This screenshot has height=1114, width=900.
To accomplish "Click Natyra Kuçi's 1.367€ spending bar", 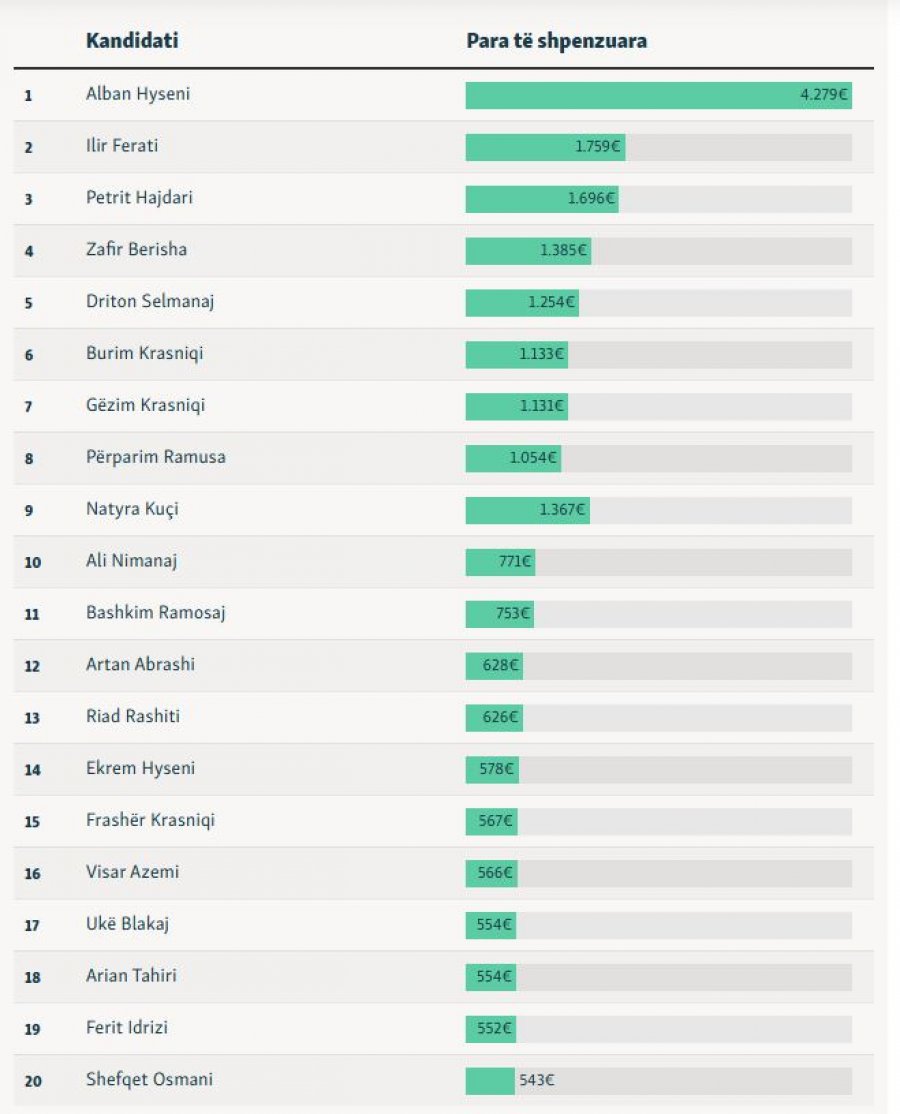I will point(527,511).
